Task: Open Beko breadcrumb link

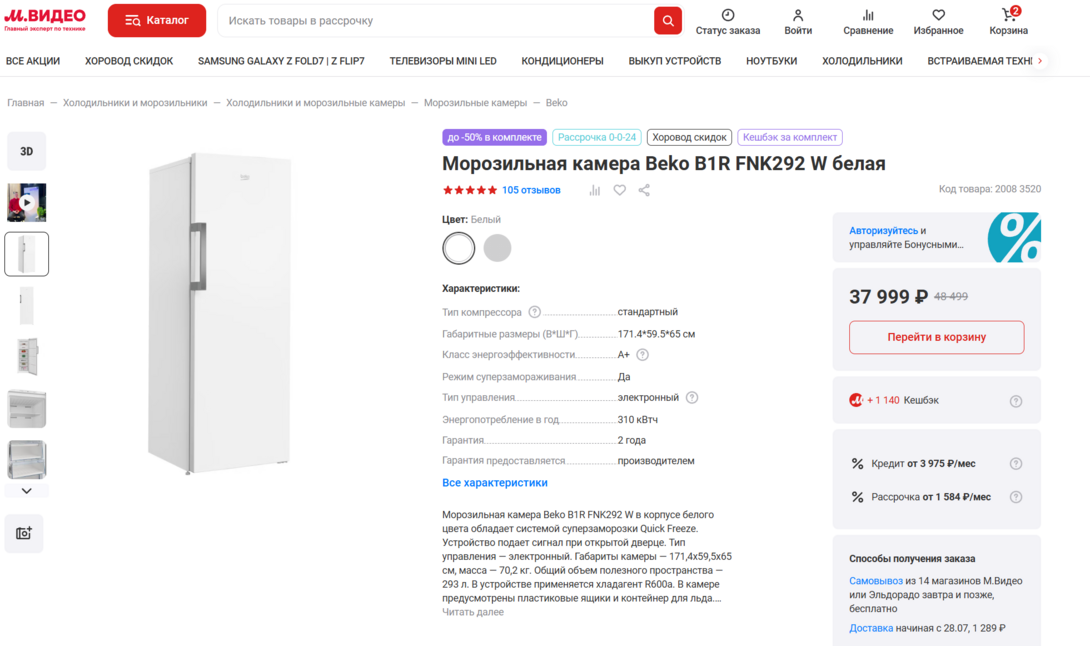Action: click(556, 103)
